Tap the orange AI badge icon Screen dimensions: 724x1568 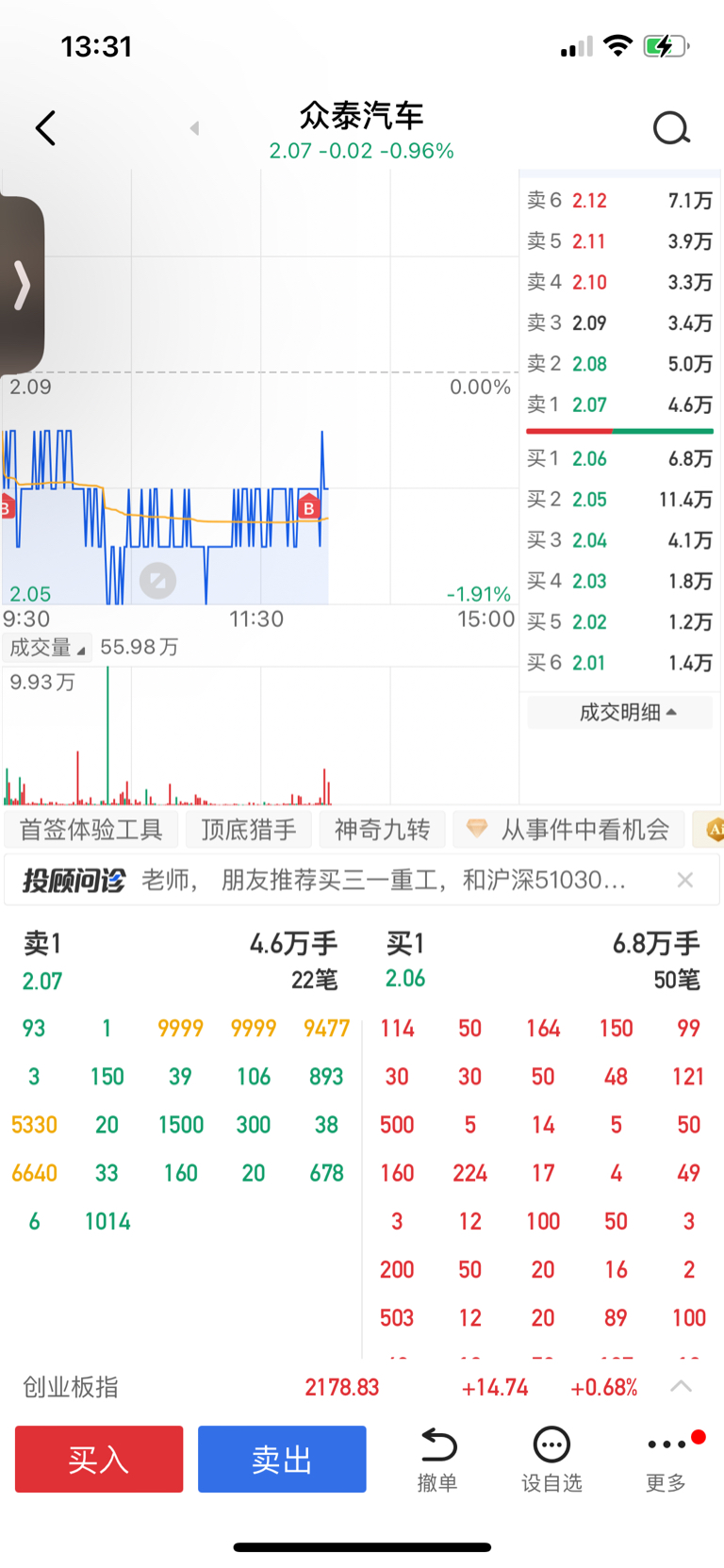(714, 830)
